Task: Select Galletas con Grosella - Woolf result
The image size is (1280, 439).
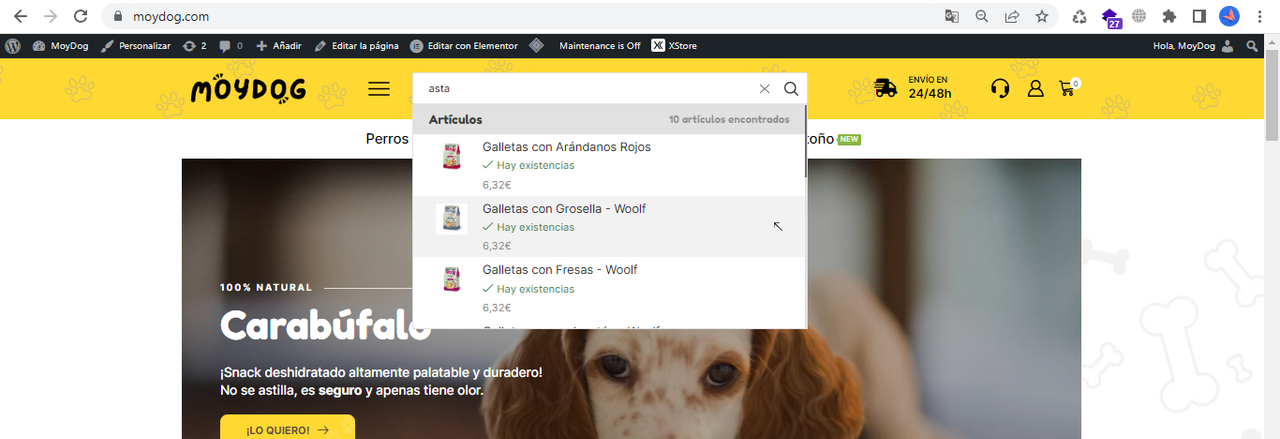Action: tap(609, 226)
